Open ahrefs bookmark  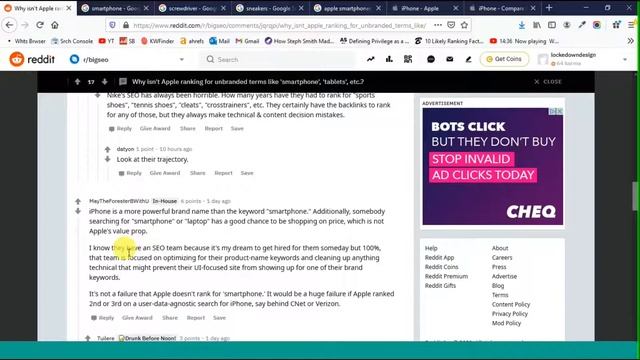point(192,41)
